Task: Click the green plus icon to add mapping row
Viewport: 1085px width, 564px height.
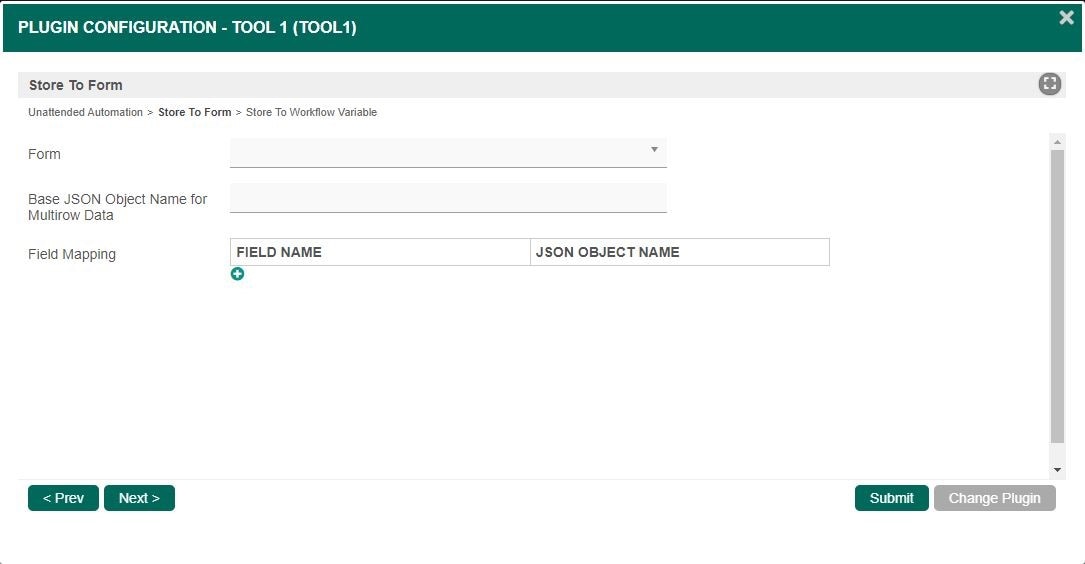Action: 237,274
